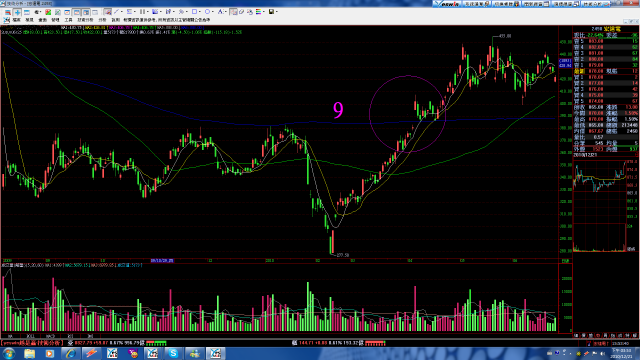
Task: Click the 277.50 low price label
Action: (343, 255)
